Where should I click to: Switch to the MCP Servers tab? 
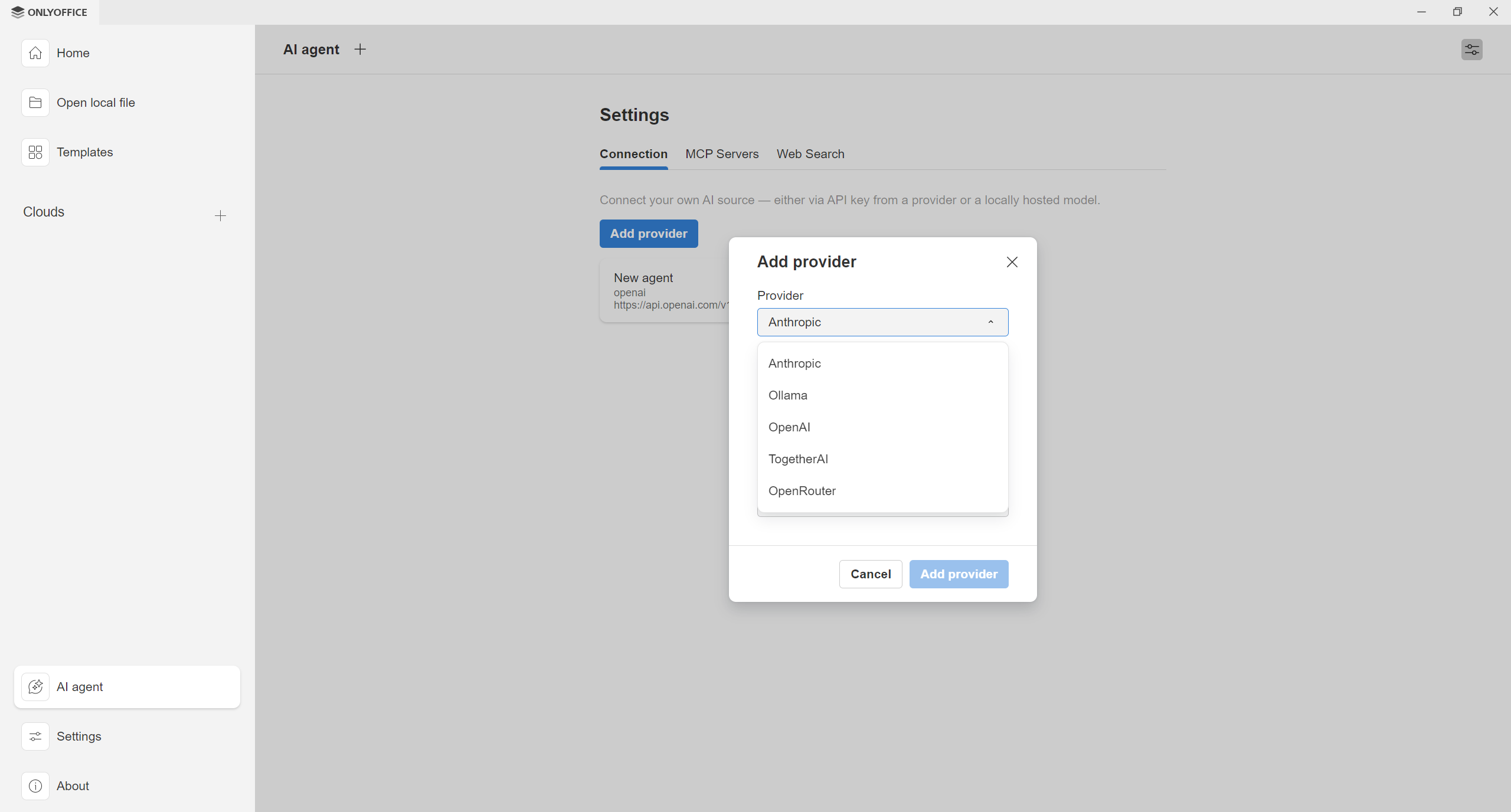[x=721, y=154]
